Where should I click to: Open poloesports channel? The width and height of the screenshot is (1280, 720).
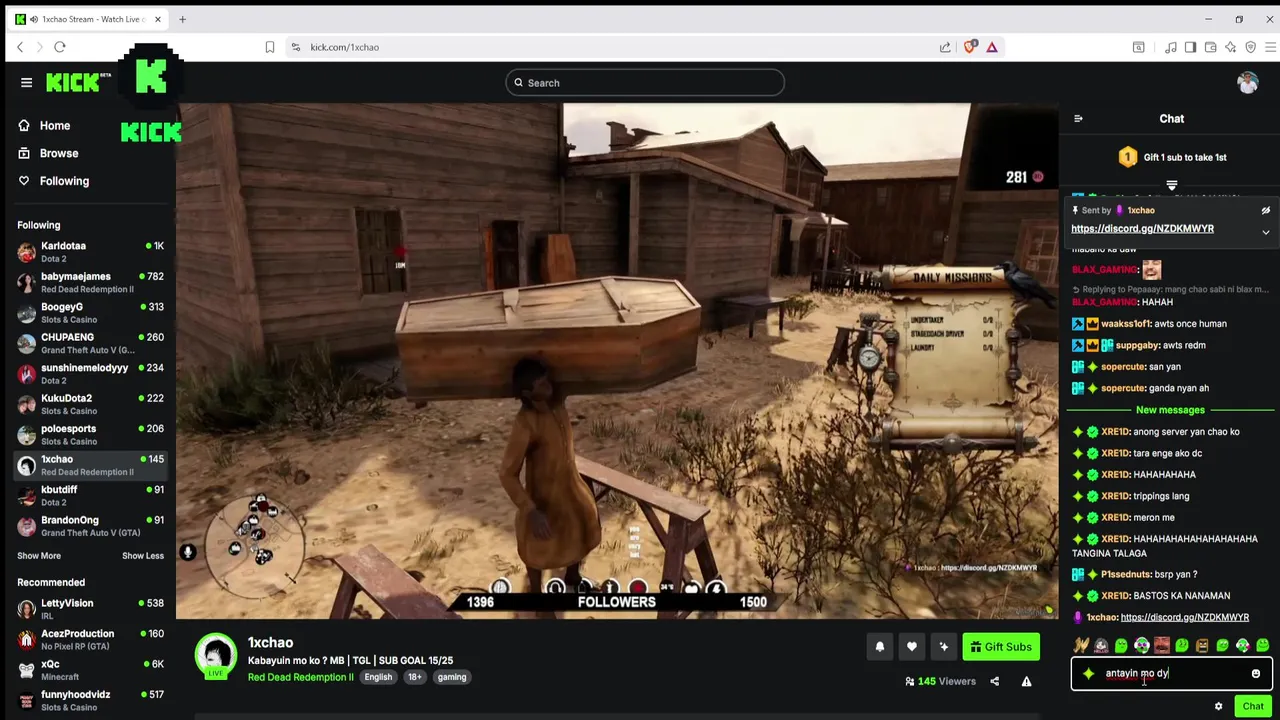[90, 435]
